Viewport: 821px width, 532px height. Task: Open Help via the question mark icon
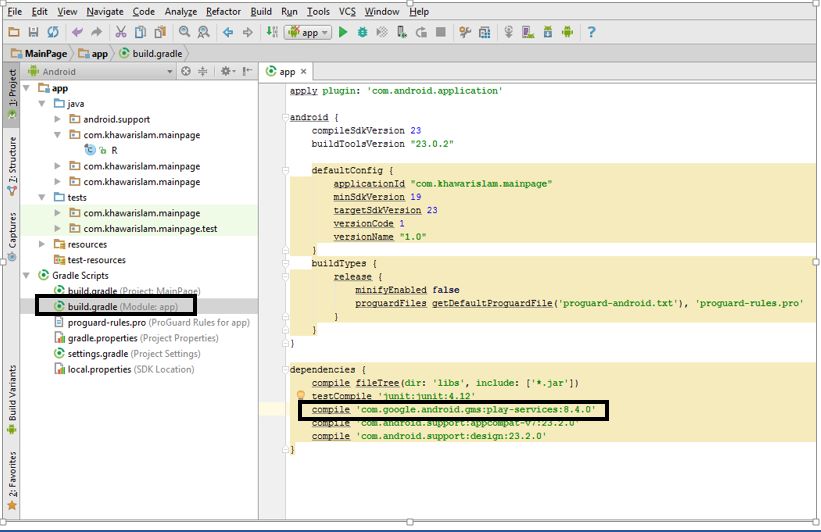591,32
